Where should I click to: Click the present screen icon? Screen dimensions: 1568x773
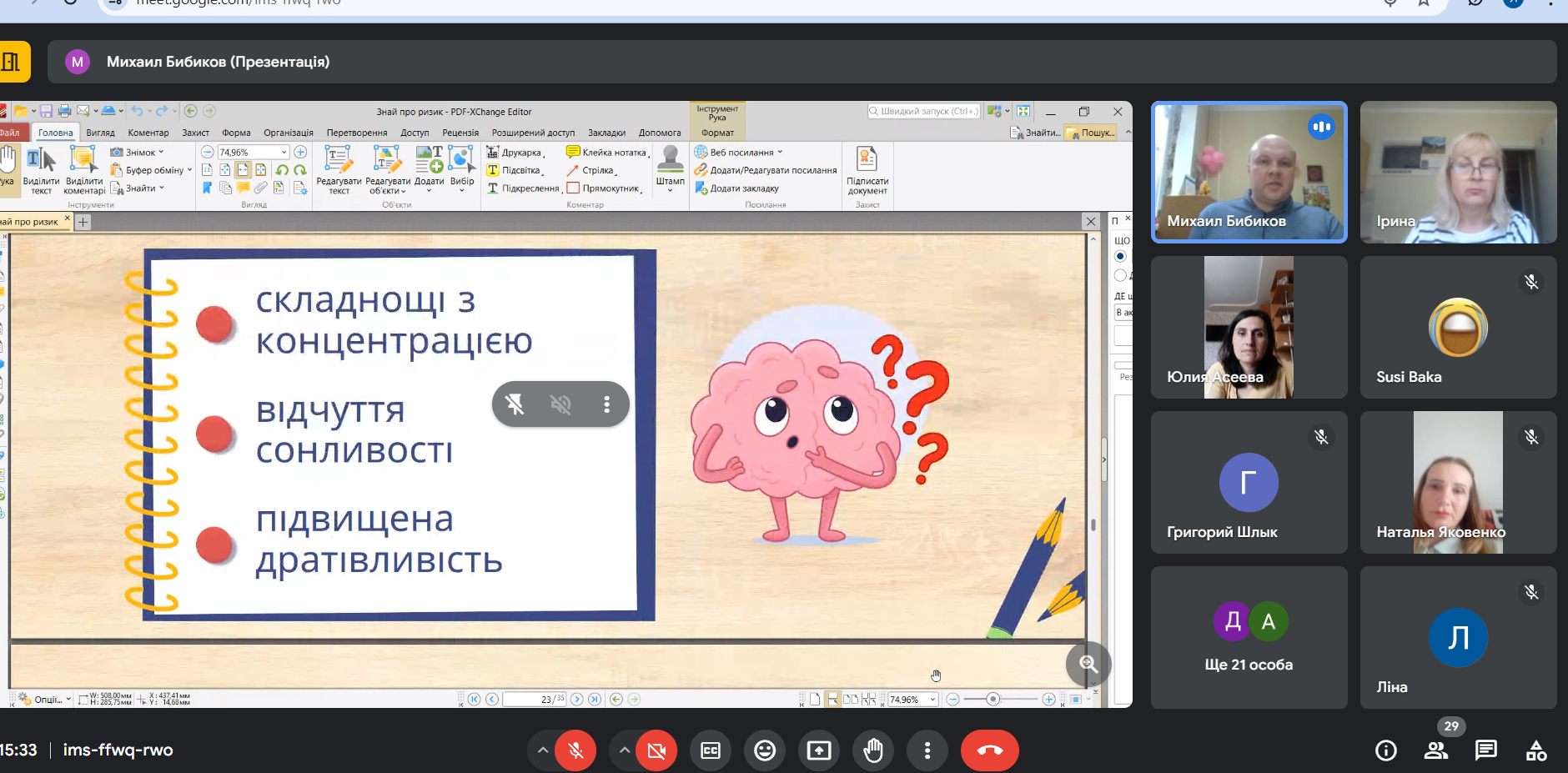coord(818,750)
